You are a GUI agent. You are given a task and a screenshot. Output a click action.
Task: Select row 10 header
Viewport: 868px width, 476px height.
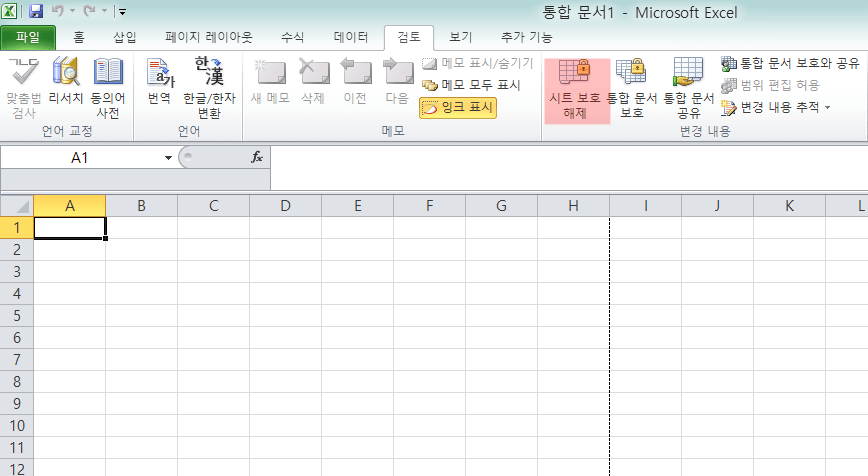(x=17, y=426)
